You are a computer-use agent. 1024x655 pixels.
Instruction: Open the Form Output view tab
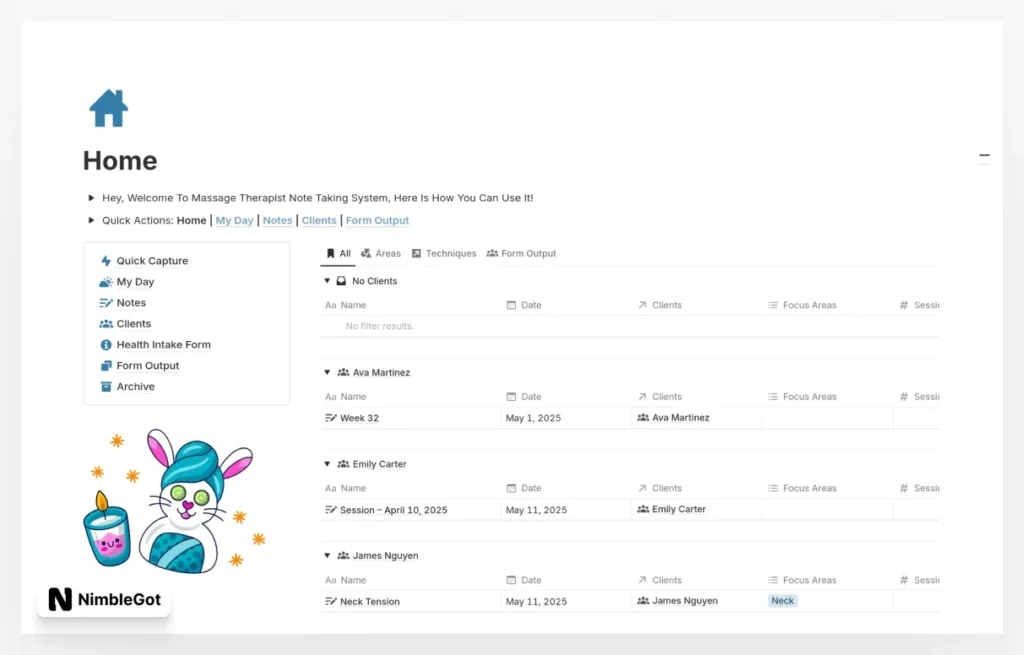point(521,254)
